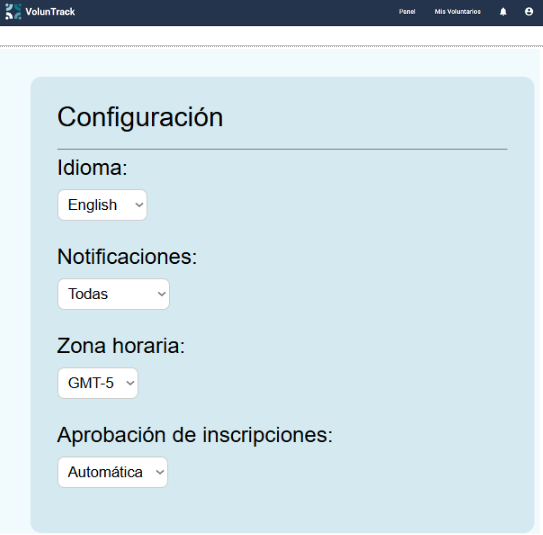Expand the Notificaciones dropdown showing Todas
Image resolution: width=543 pixels, height=535 pixels.
click(113, 294)
